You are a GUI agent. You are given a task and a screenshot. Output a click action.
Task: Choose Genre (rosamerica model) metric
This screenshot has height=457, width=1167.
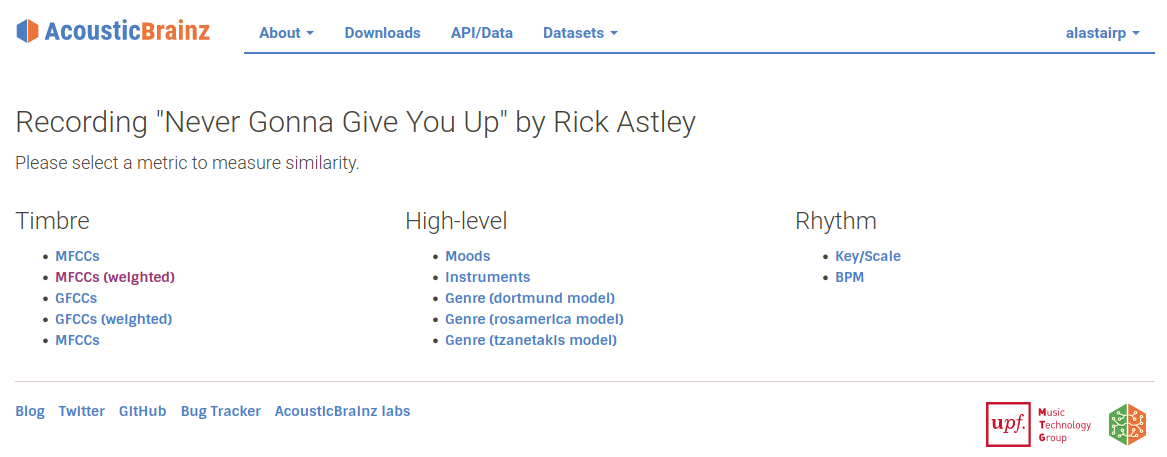(534, 319)
